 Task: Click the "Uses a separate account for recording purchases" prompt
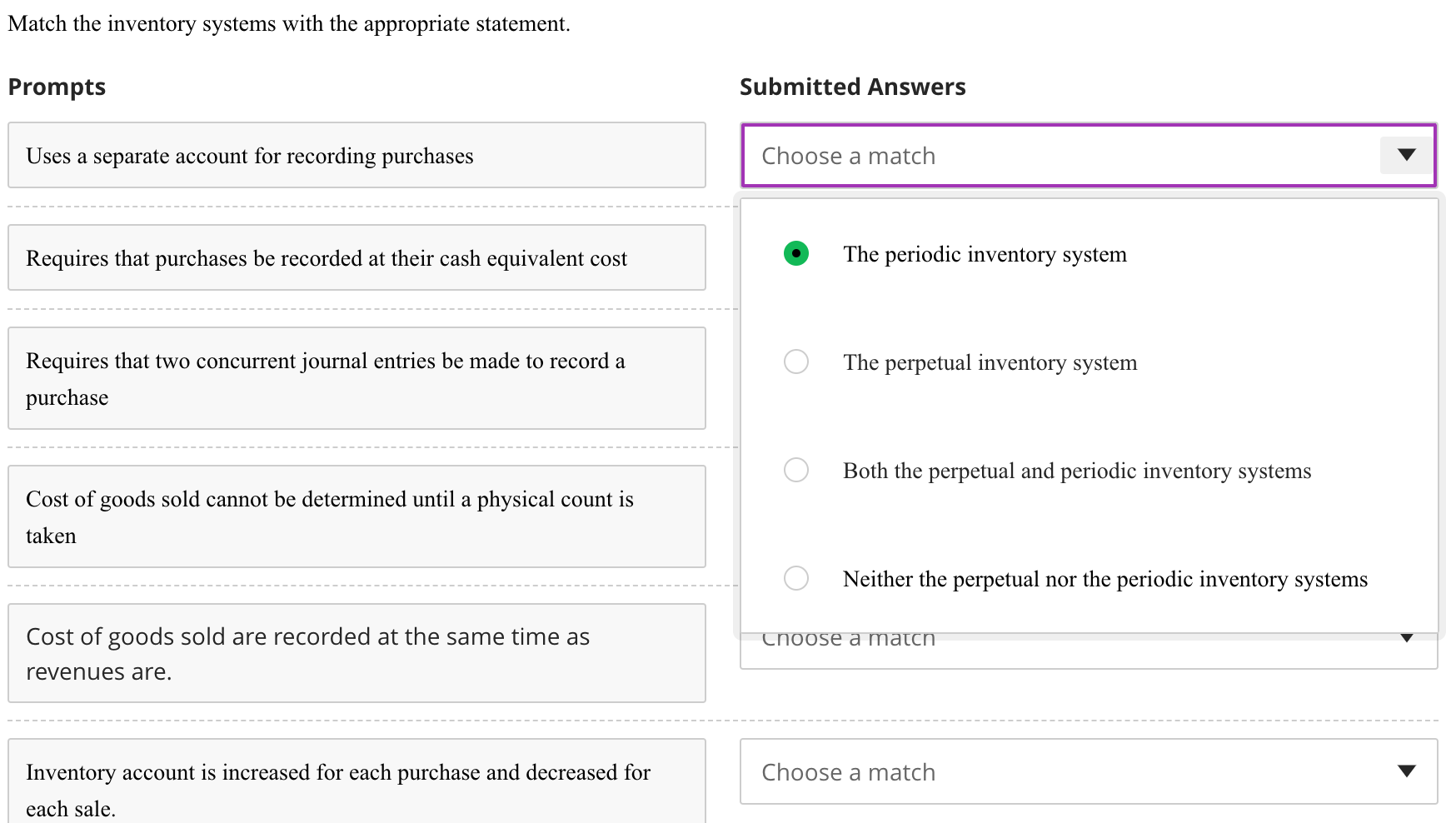[356, 155]
